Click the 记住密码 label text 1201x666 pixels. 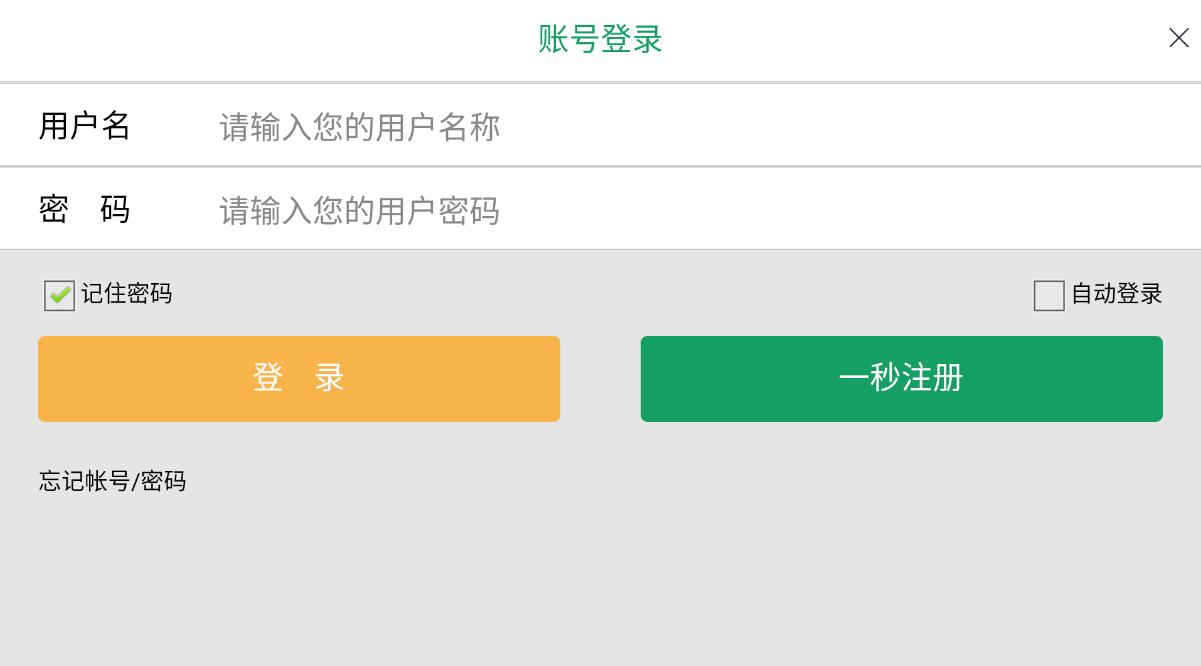127,294
